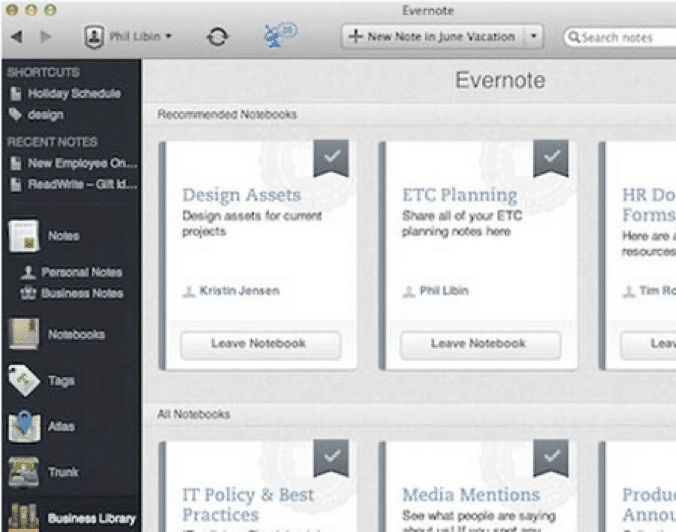
Task: Toggle the checkmark ribbon on Media Mentions
Action: point(551,456)
